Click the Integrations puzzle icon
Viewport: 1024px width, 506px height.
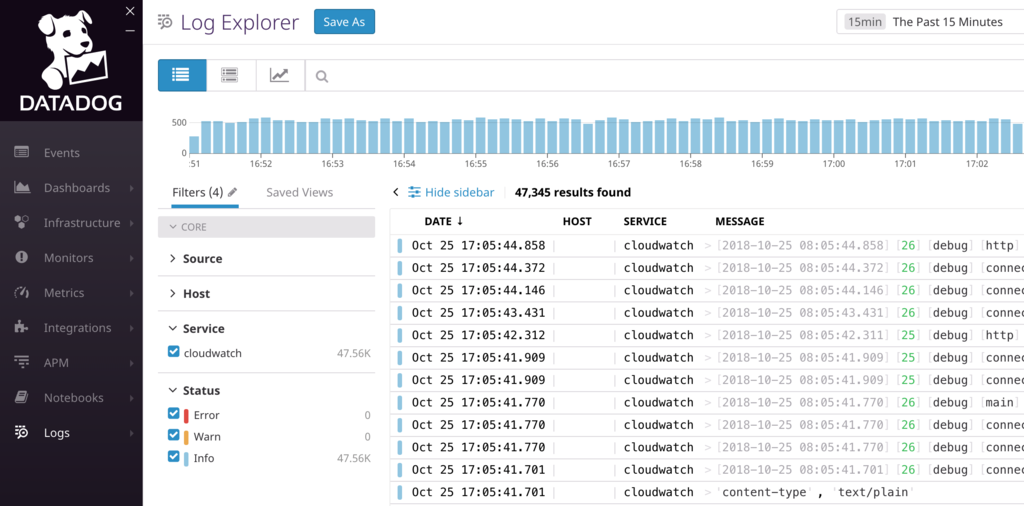coord(22,327)
